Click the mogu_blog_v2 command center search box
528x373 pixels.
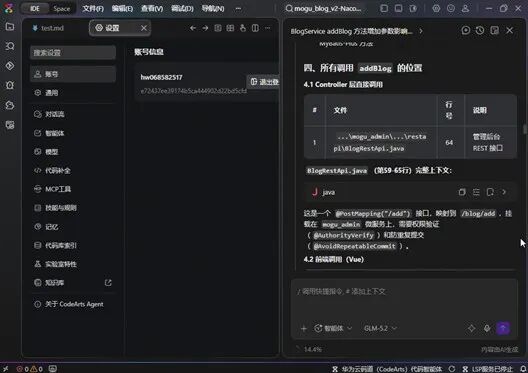pos(323,8)
